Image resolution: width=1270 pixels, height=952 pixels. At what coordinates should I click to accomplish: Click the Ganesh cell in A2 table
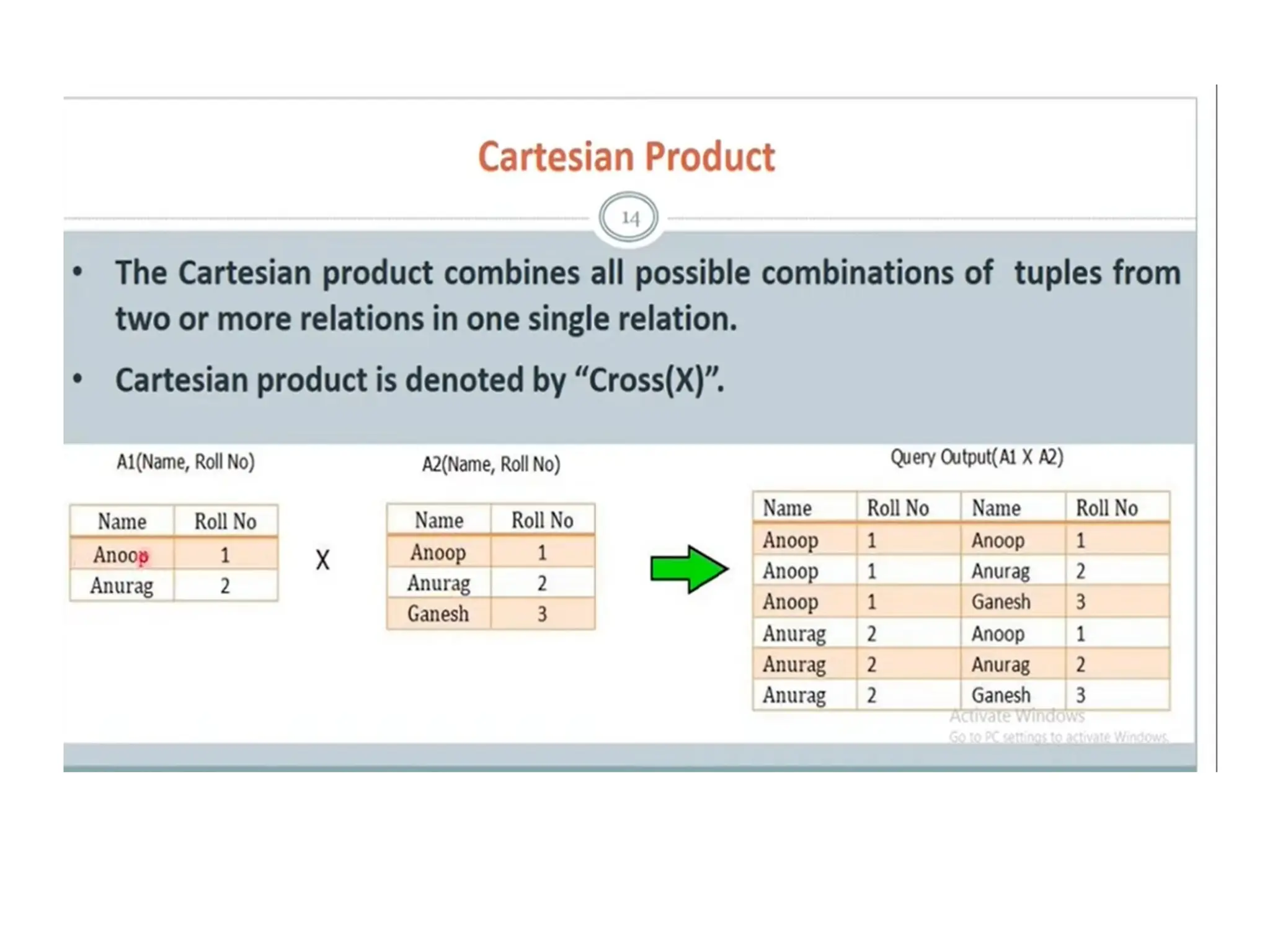tap(438, 614)
